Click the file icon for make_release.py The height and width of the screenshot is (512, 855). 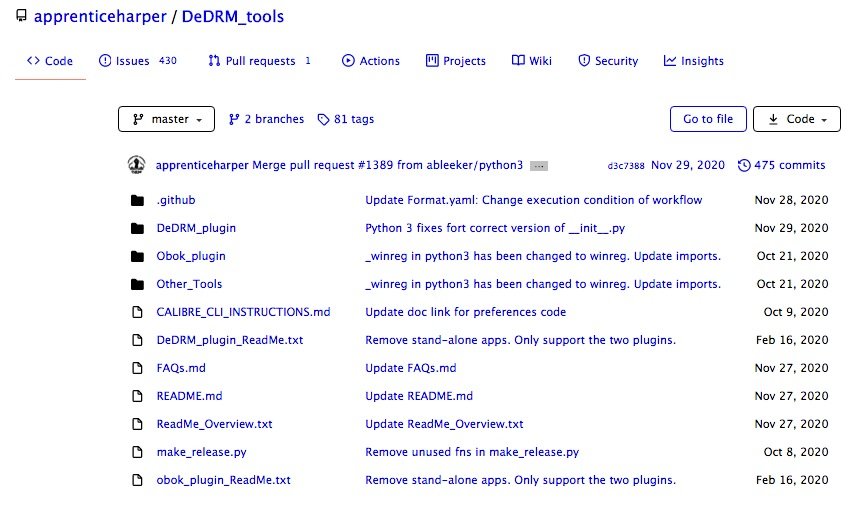tap(137, 452)
